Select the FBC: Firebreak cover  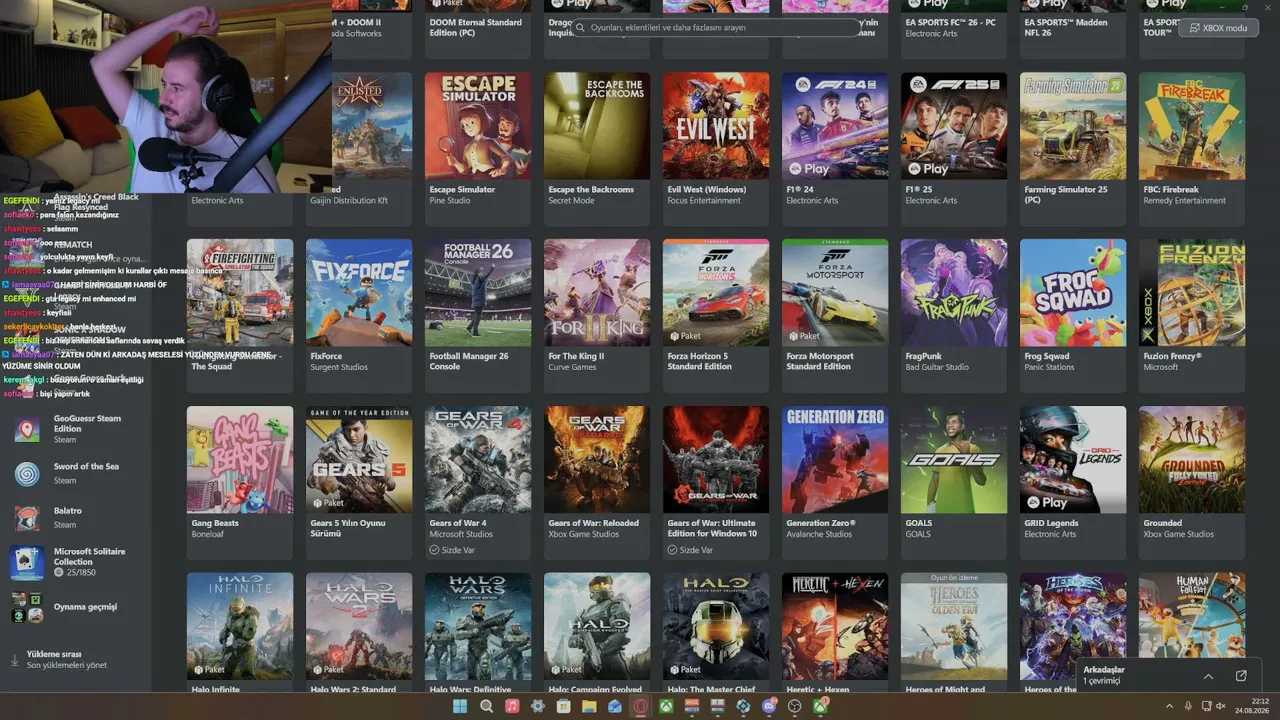1192,126
